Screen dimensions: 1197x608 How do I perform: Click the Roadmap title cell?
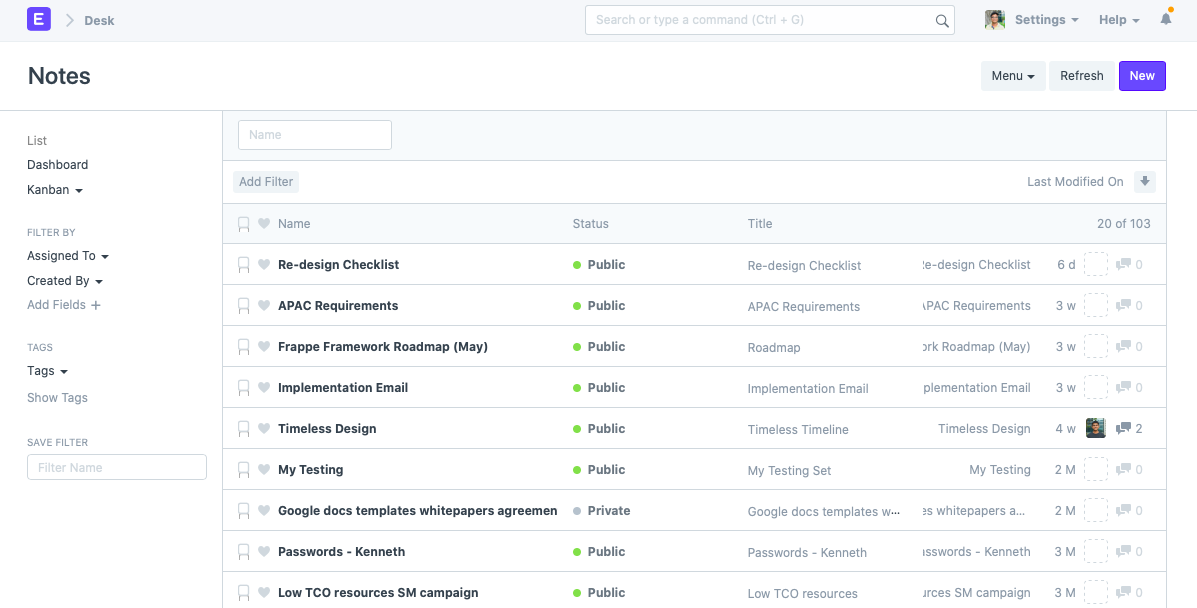pos(774,348)
